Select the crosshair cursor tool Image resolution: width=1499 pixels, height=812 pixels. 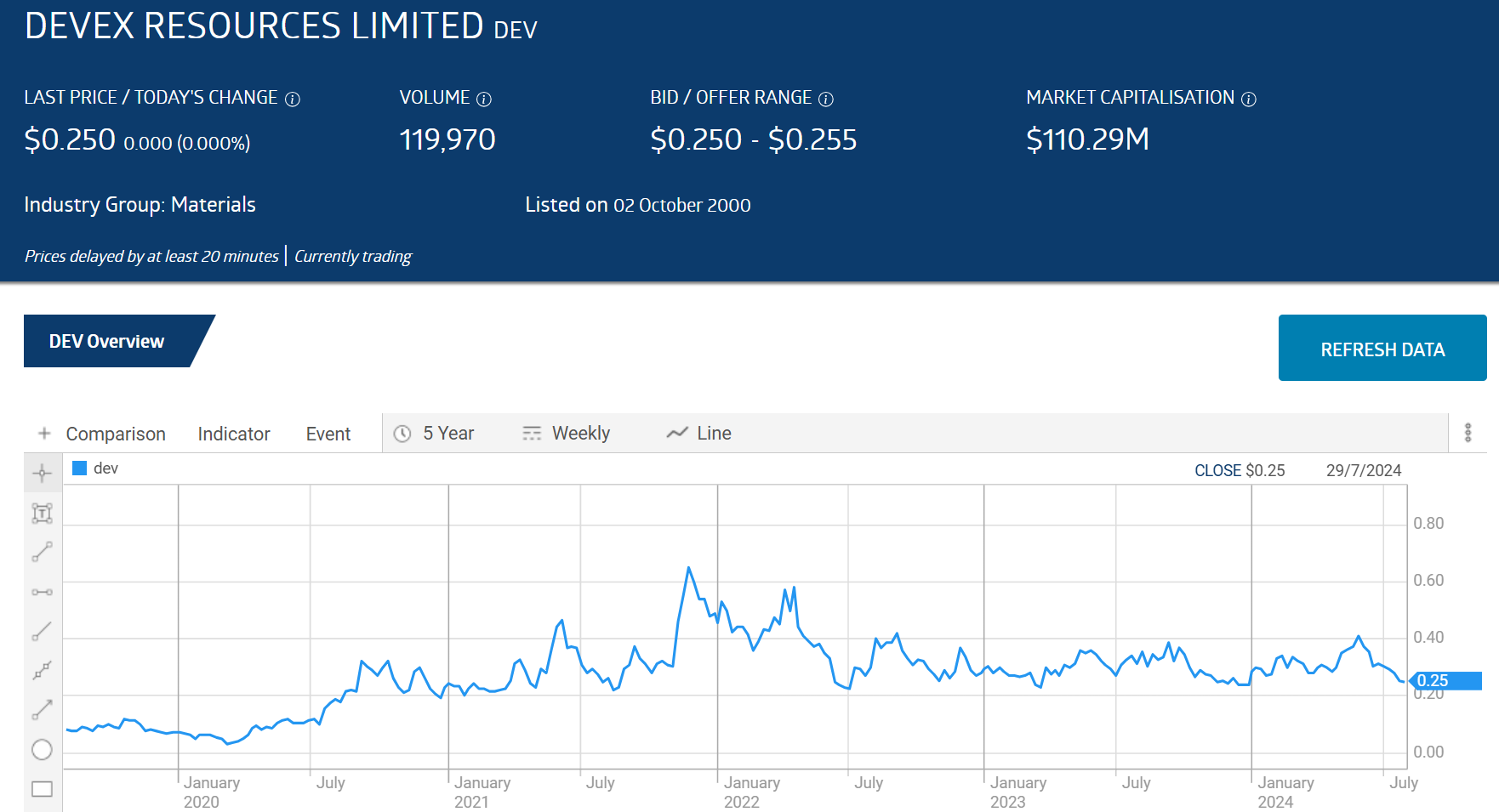point(43,474)
